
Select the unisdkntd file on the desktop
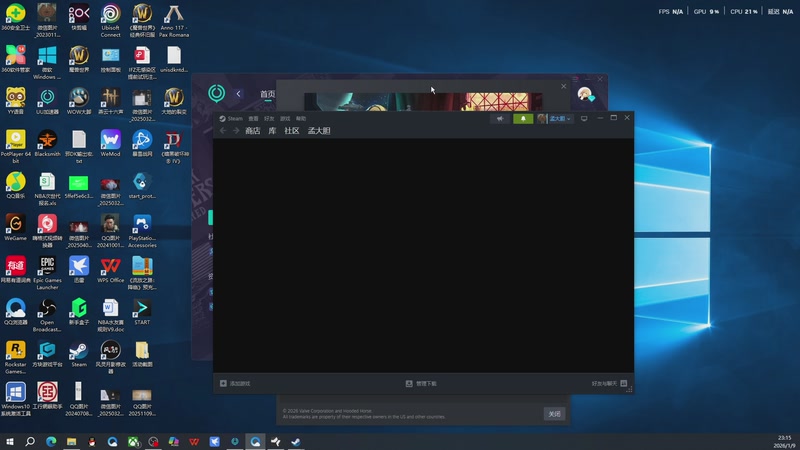pyautogui.click(x=174, y=59)
